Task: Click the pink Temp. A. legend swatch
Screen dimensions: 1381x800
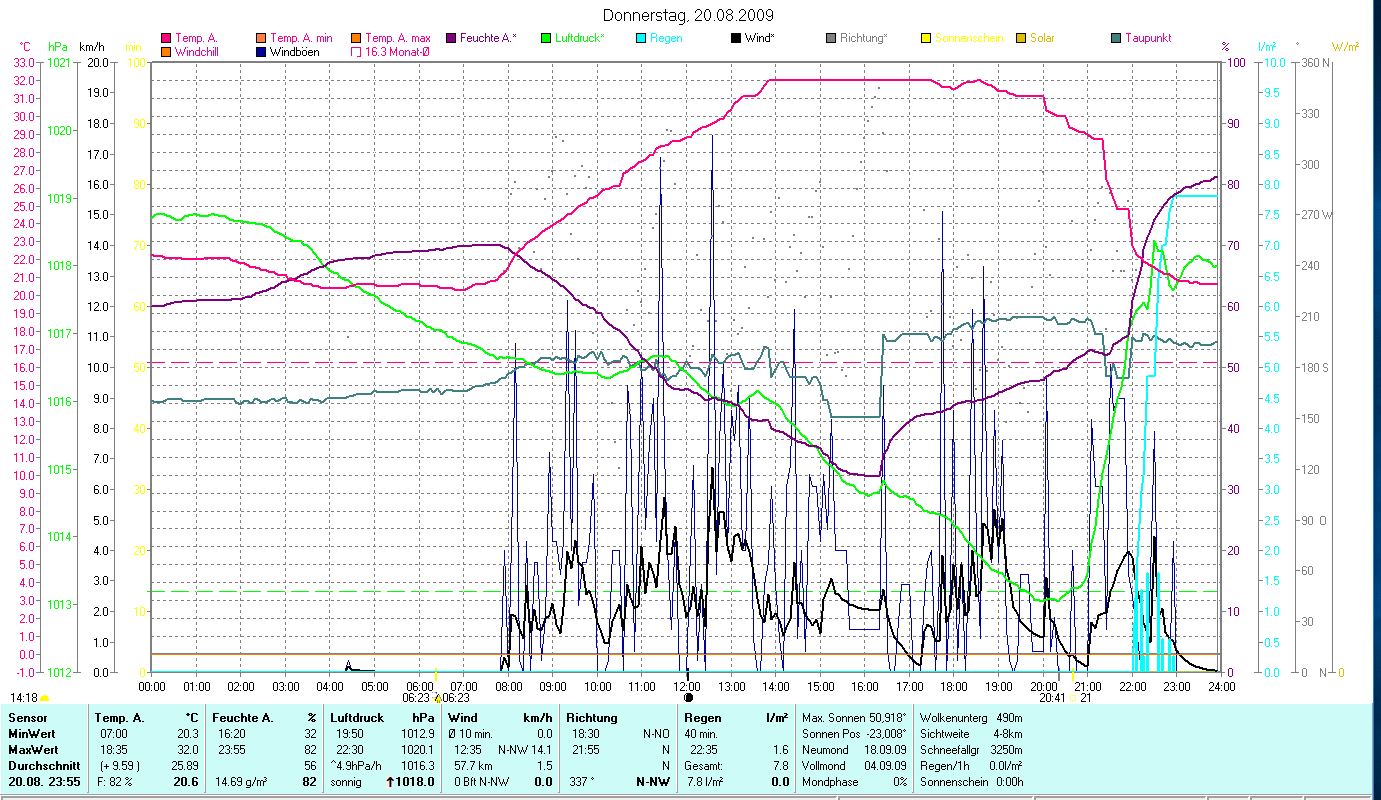Action: [166, 38]
